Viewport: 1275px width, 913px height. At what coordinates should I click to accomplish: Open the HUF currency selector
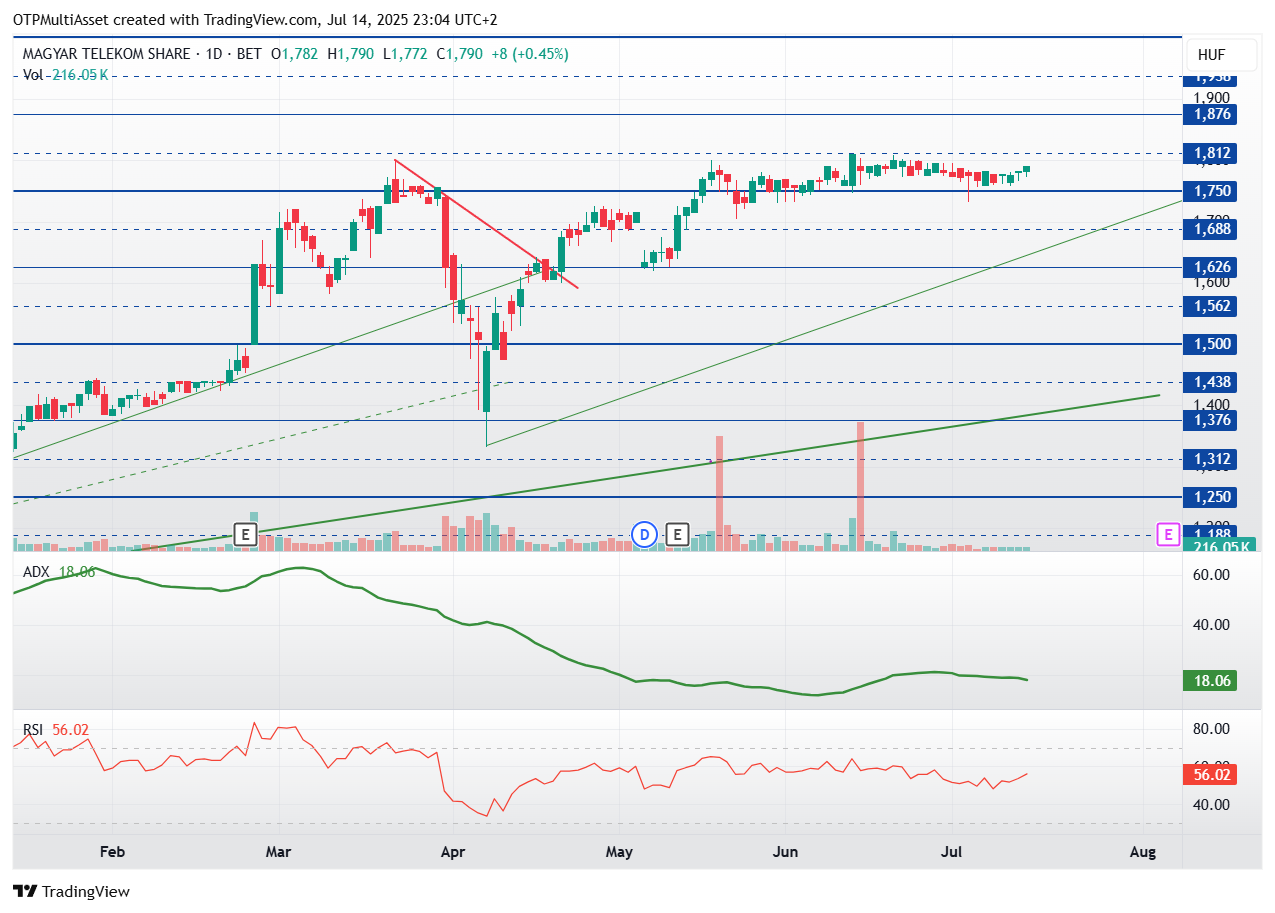click(1211, 55)
